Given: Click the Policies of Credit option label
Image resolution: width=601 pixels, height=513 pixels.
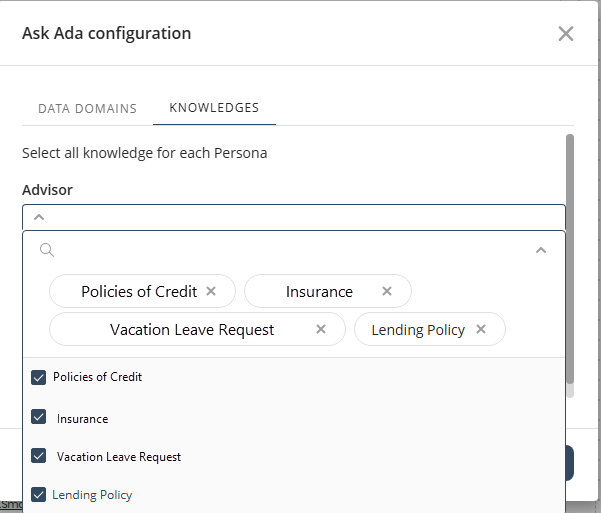Looking at the screenshot, I should pos(97,377).
